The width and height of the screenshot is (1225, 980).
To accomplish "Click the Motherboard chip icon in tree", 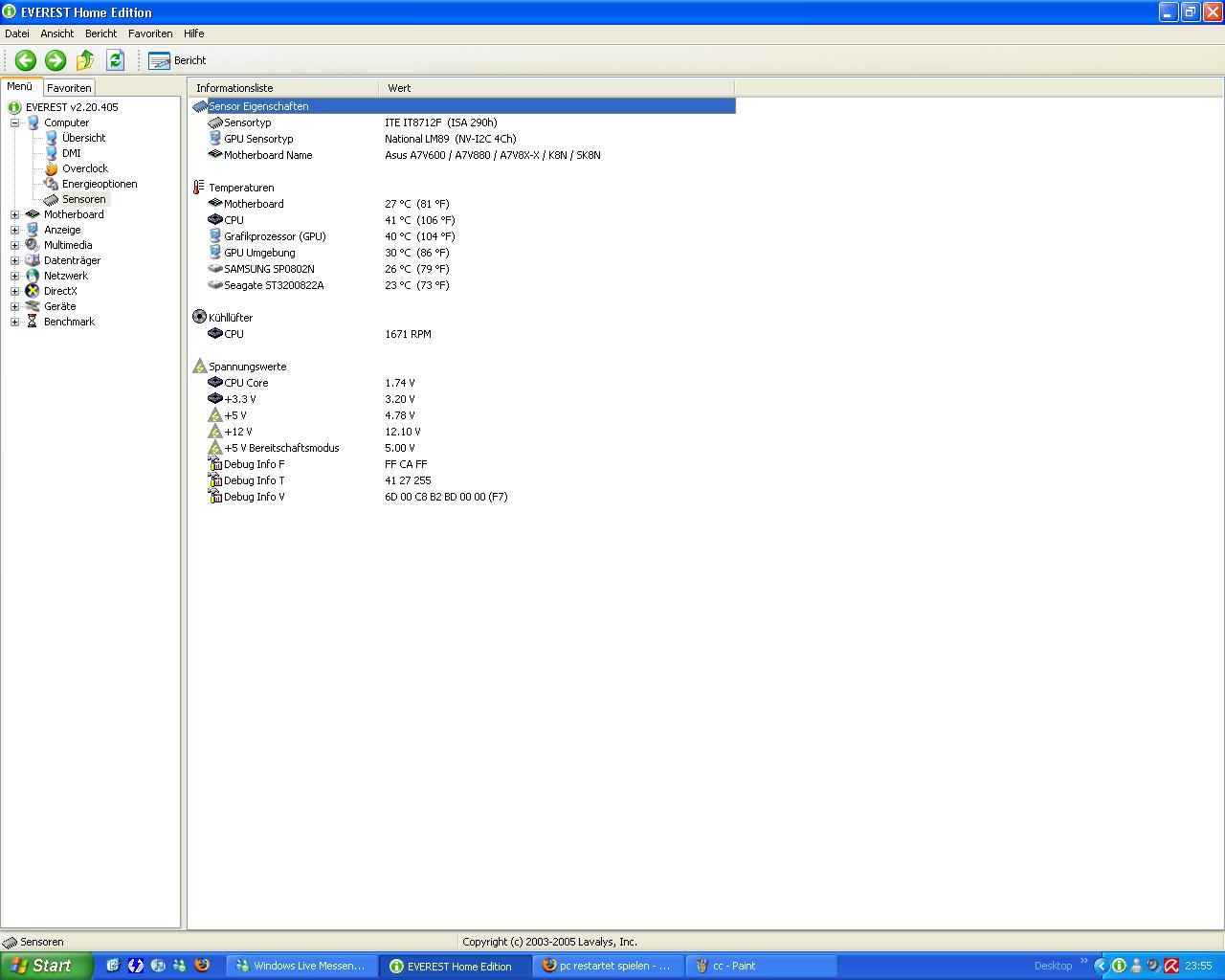I will pos(33,214).
